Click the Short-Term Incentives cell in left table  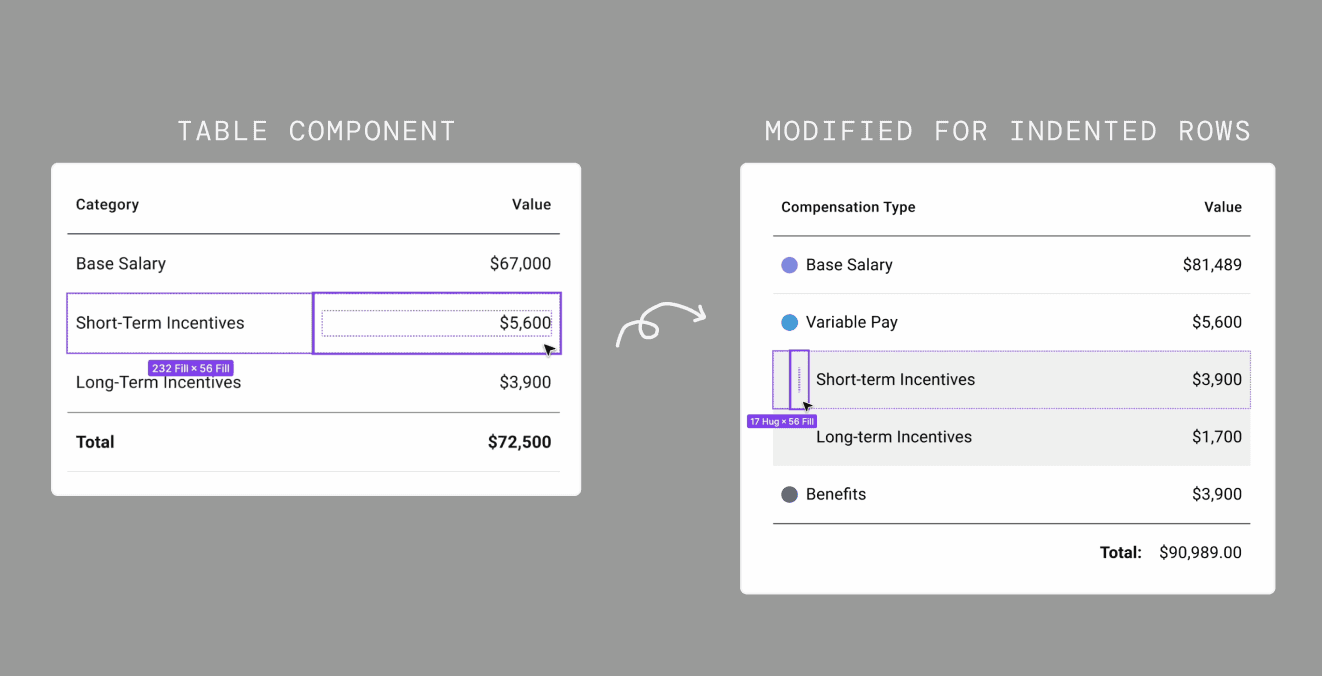tap(190, 323)
